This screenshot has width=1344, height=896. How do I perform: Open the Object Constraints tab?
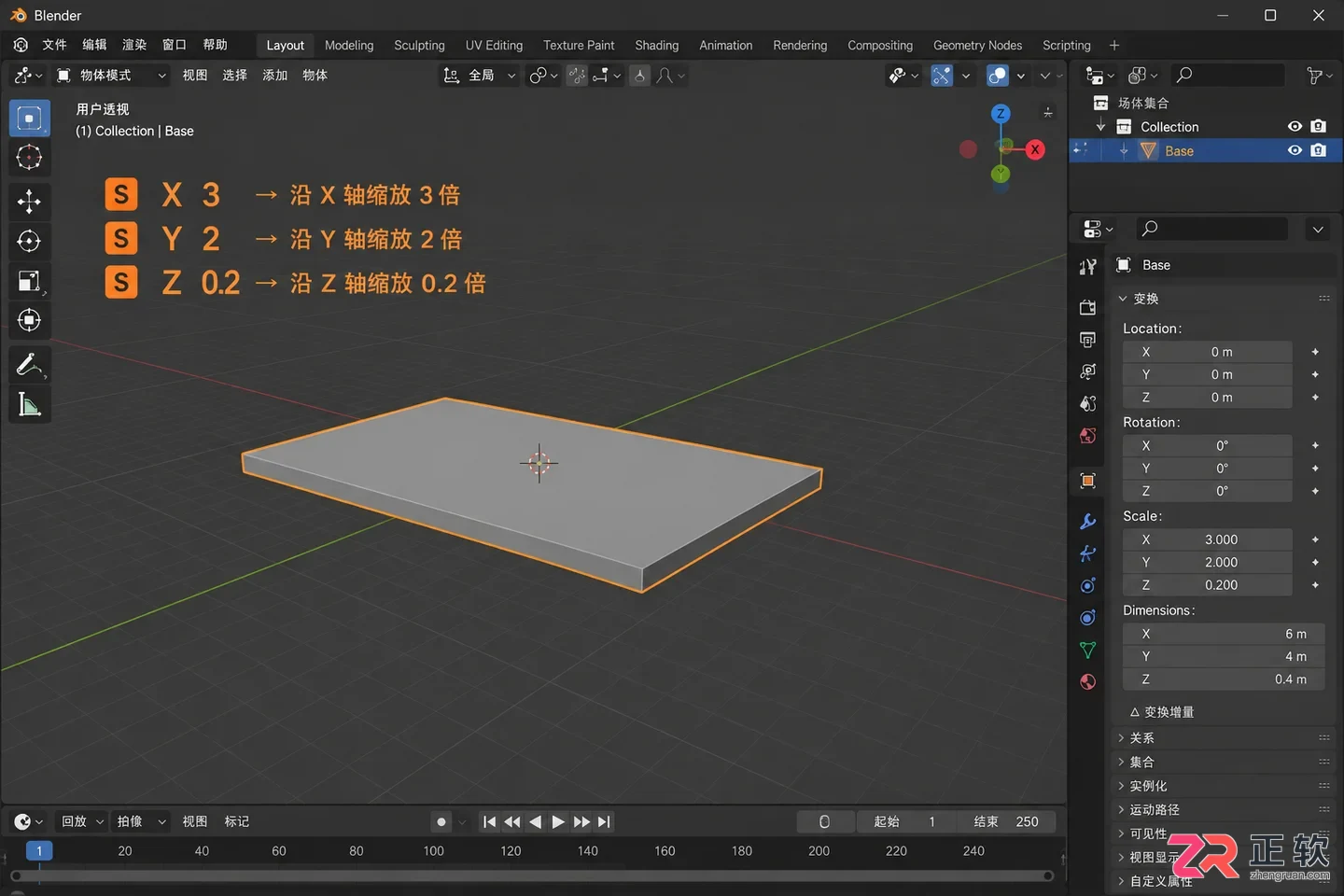coord(1087,618)
